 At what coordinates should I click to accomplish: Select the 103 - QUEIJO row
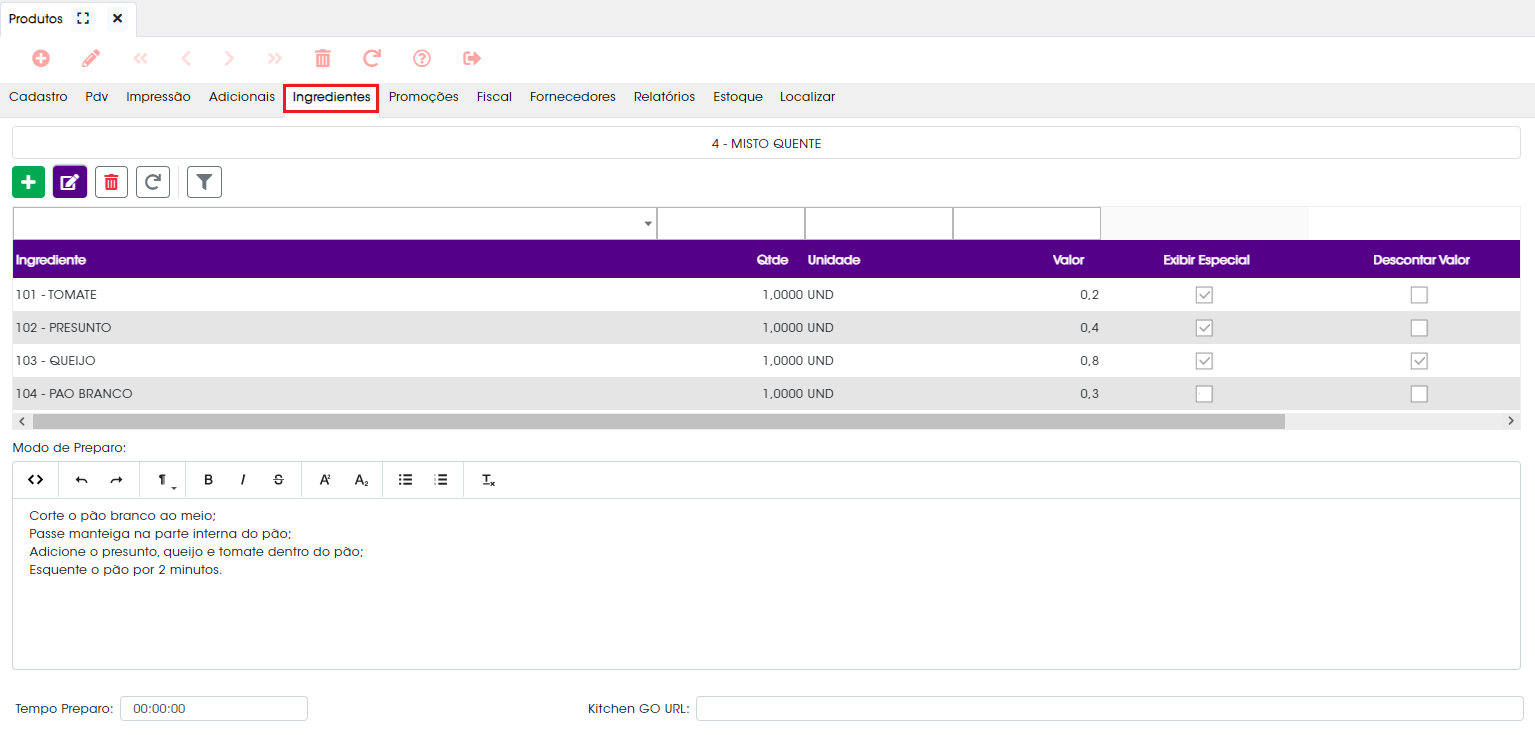tap(767, 361)
